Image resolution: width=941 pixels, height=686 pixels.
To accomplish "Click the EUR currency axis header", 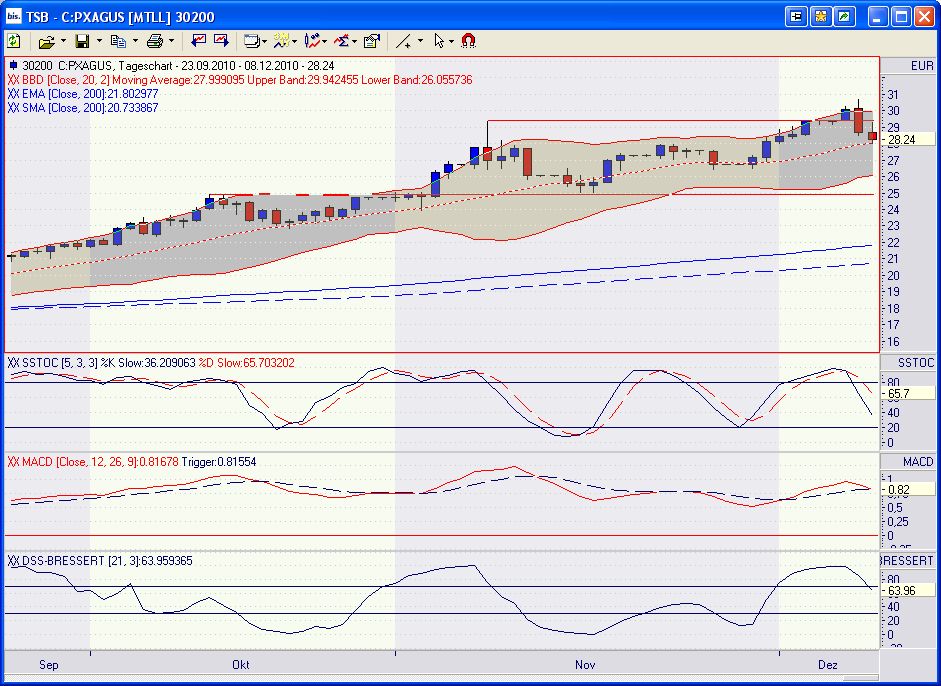I will pos(922,65).
